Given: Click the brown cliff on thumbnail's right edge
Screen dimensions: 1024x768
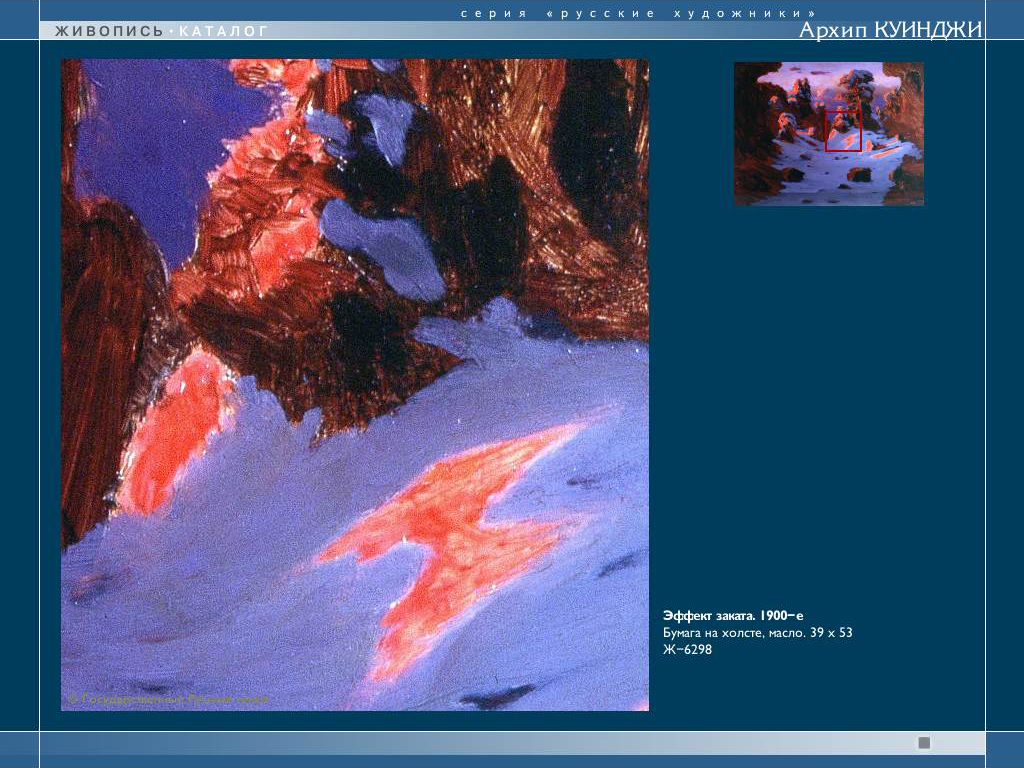Looking at the screenshot, I should point(908,110).
